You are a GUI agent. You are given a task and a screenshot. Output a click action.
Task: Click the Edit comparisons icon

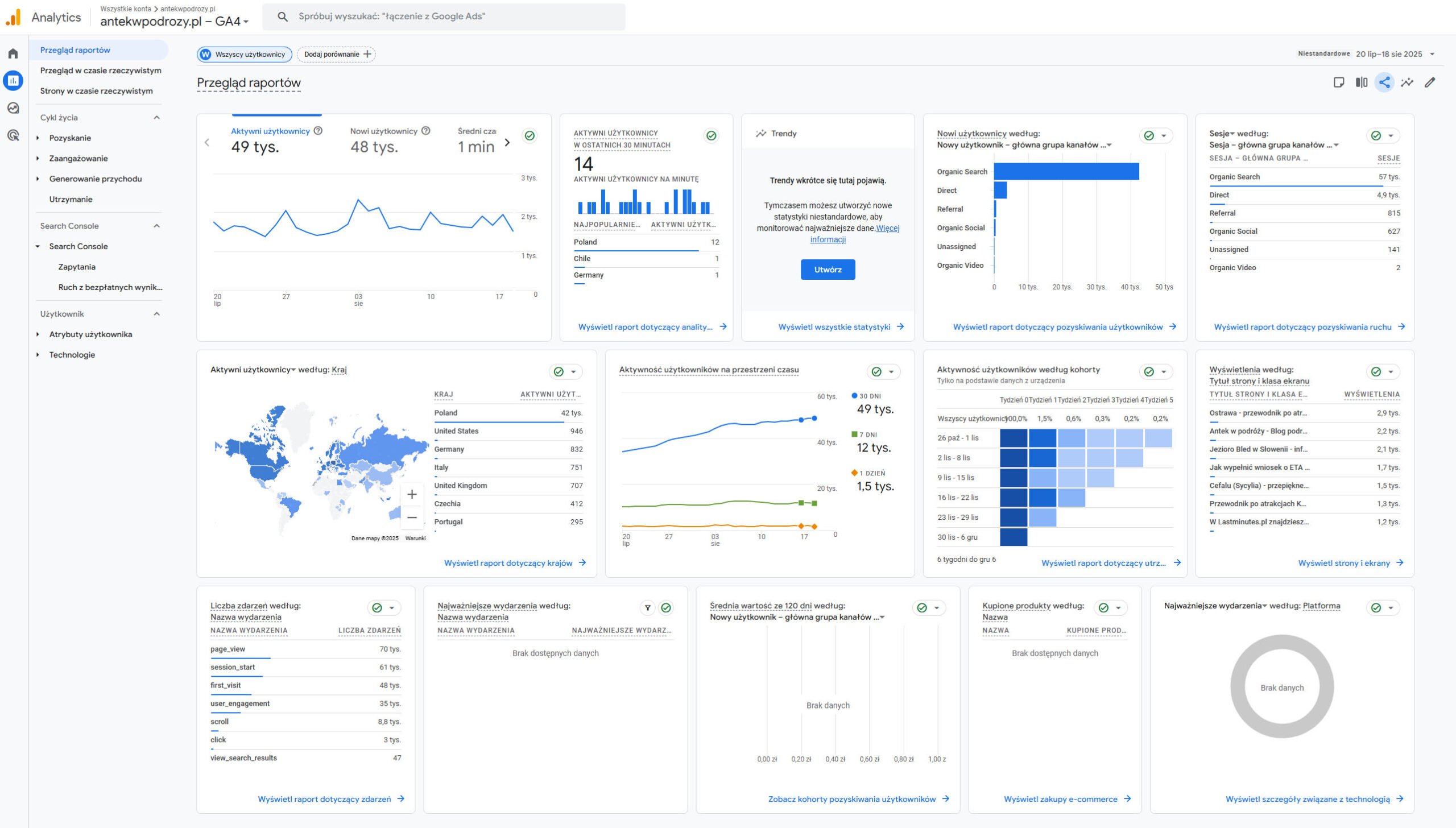point(1362,82)
